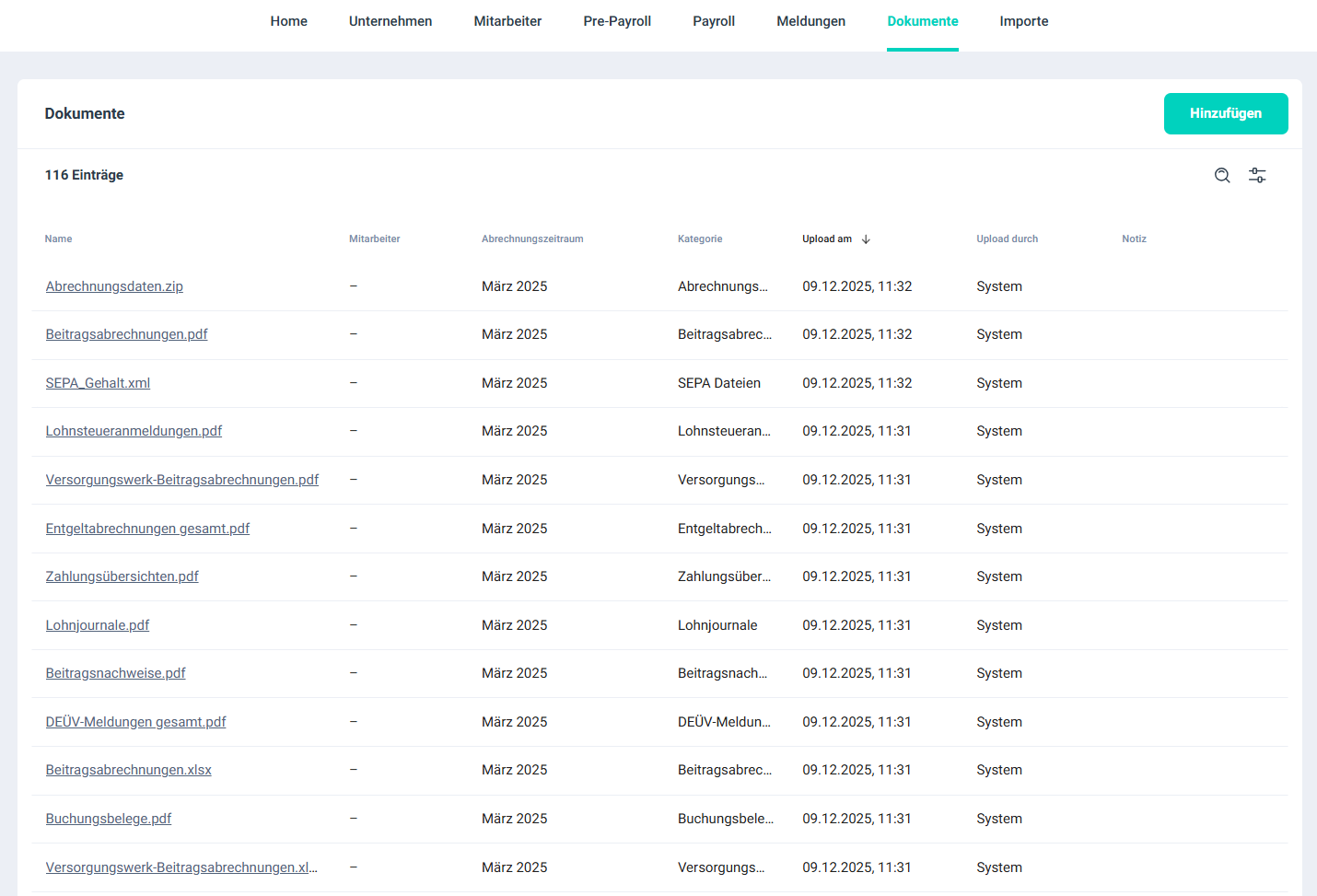Download Abrechnungsdaten.zip file link

coord(114,286)
